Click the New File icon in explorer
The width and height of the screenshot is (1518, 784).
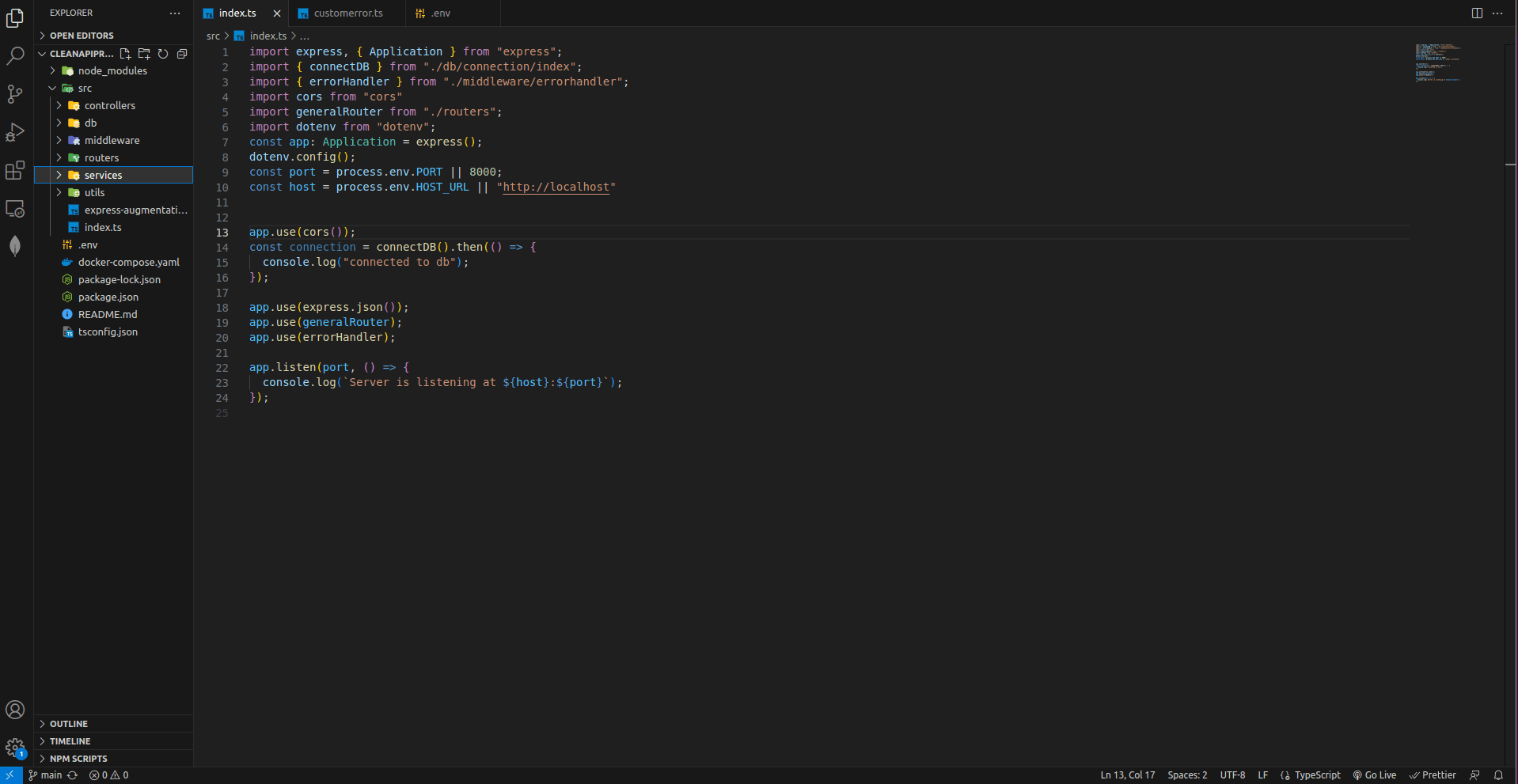coord(125,54)
